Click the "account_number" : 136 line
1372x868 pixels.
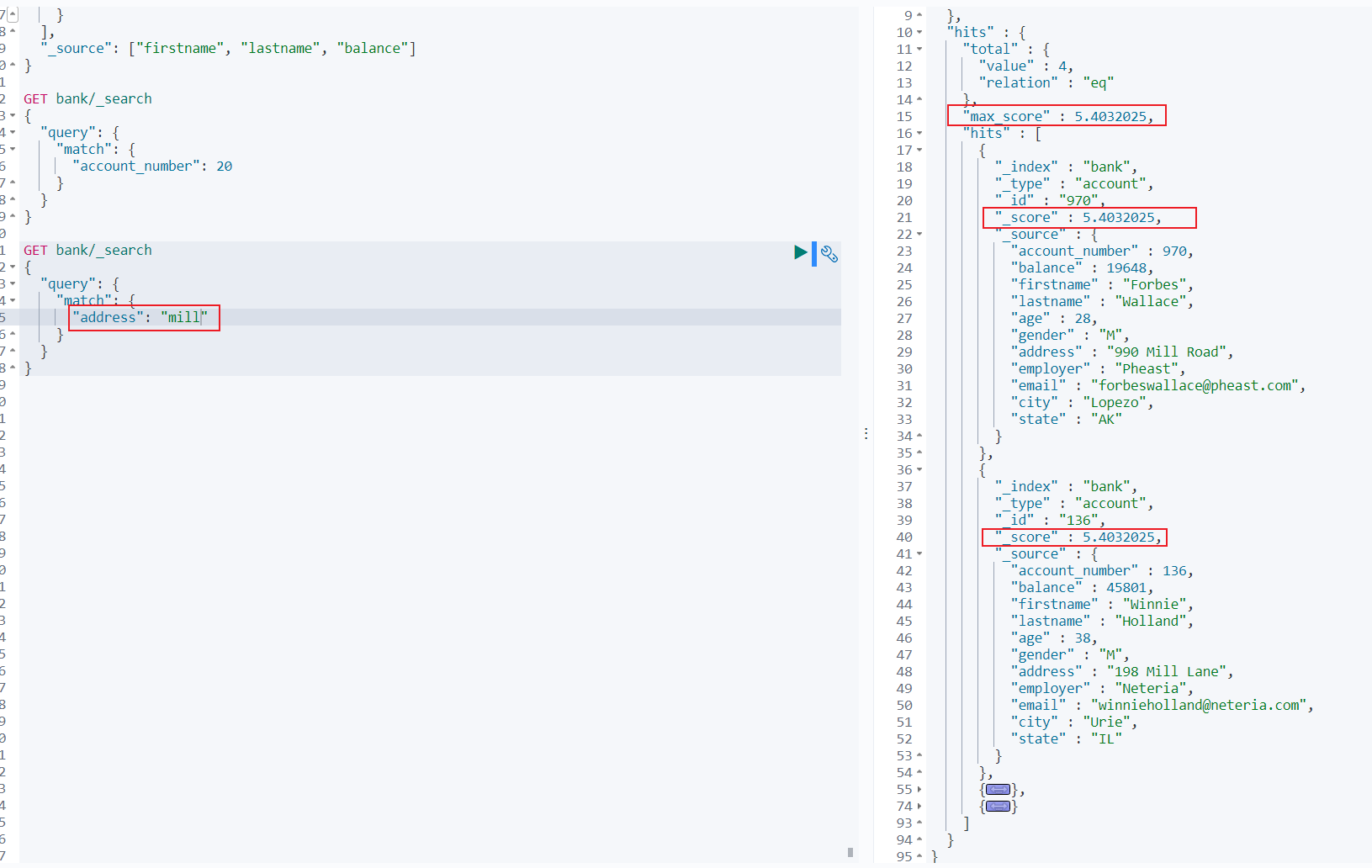point(1102,570)
